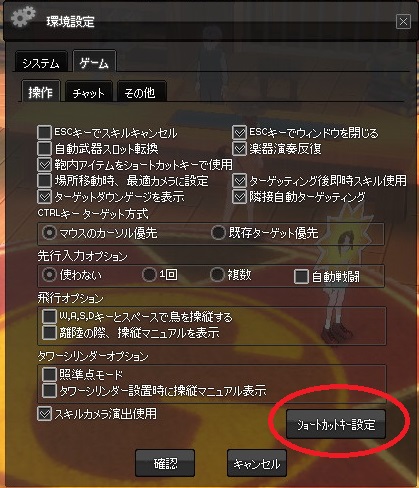Uncheck ESCキーでウィンドウを閉じる
Viewport: 419px width, 488px height.
[x=239, y=133]
